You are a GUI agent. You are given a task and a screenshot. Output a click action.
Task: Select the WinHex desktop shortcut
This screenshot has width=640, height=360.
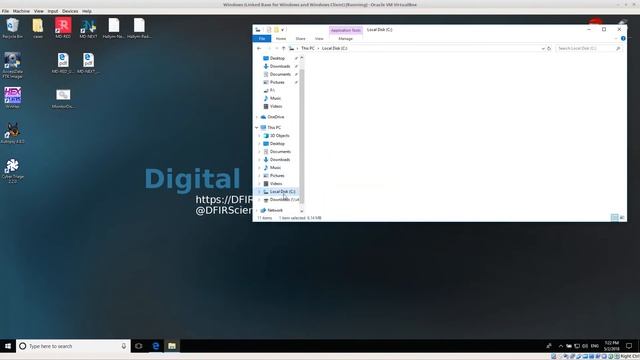[12, 97]
